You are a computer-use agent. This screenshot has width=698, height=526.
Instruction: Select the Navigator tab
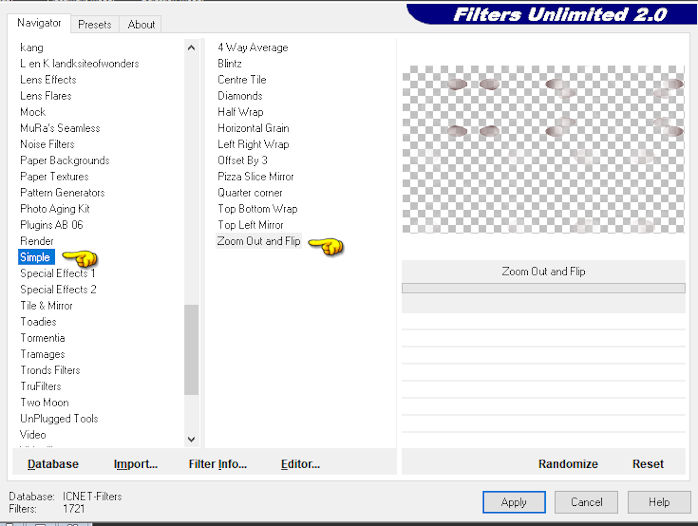click(39, 23)
